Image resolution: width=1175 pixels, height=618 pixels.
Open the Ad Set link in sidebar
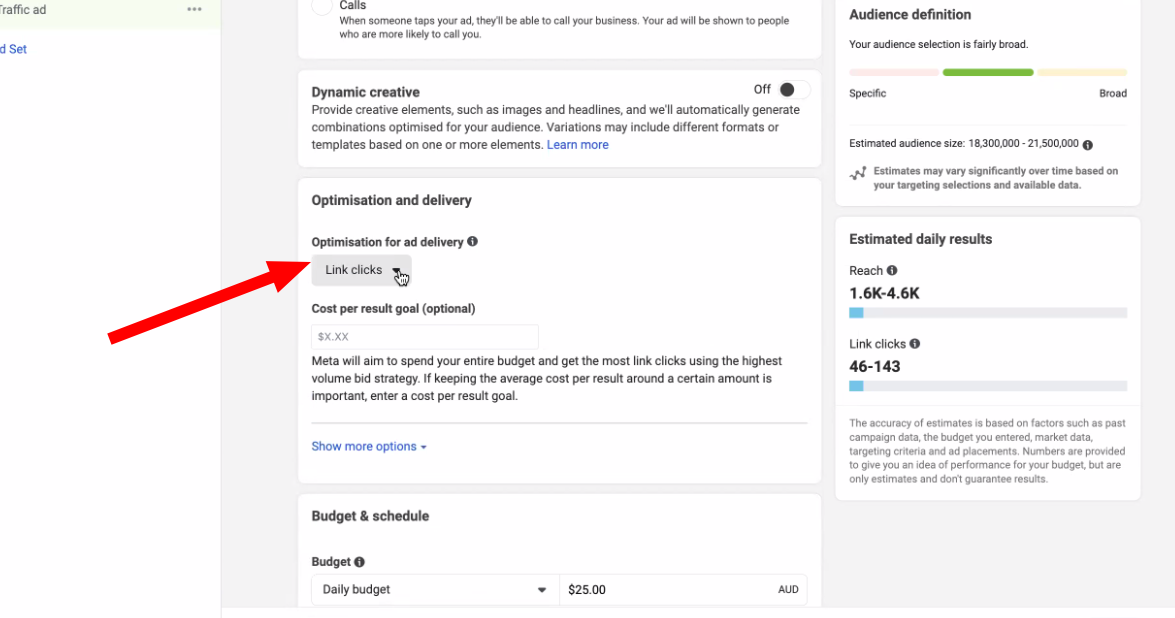tap(13, 49)
